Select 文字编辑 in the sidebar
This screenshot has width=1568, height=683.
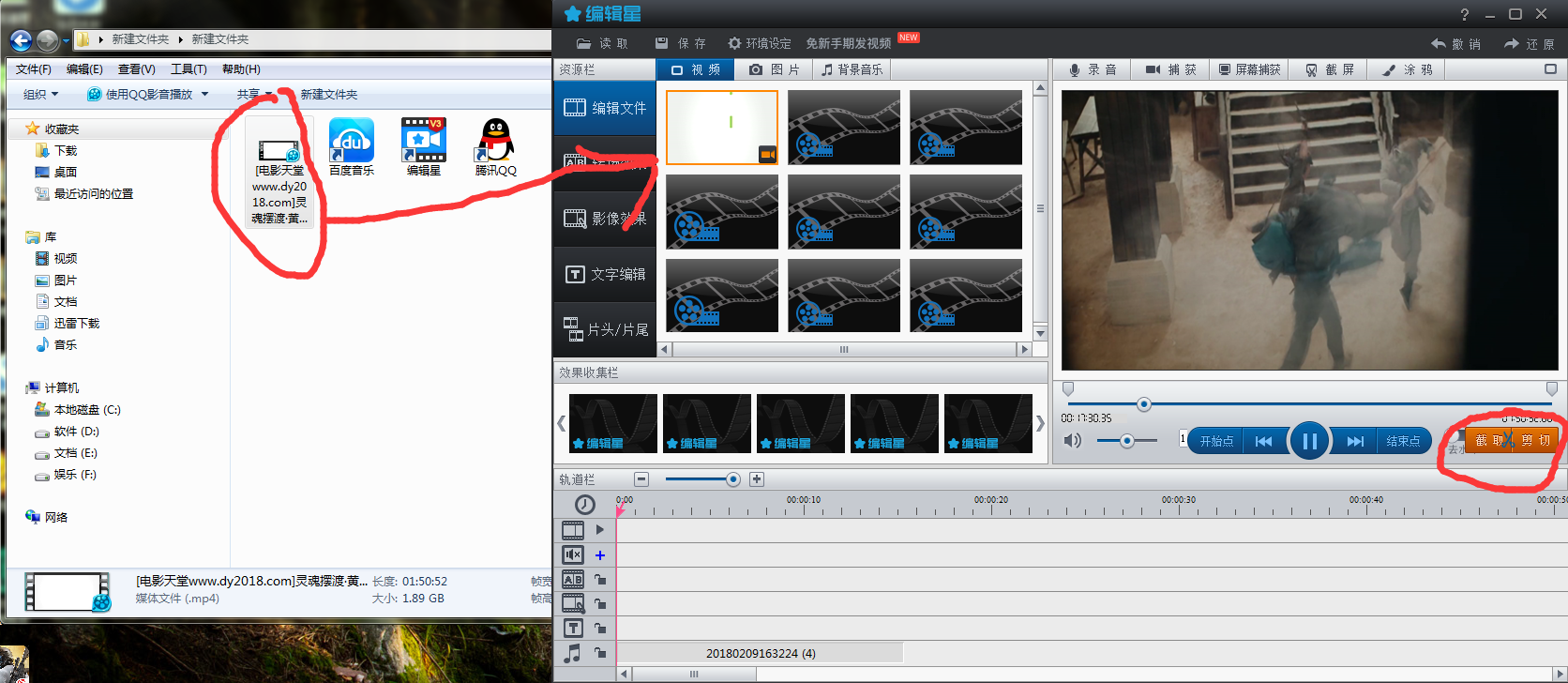[605, 274]
